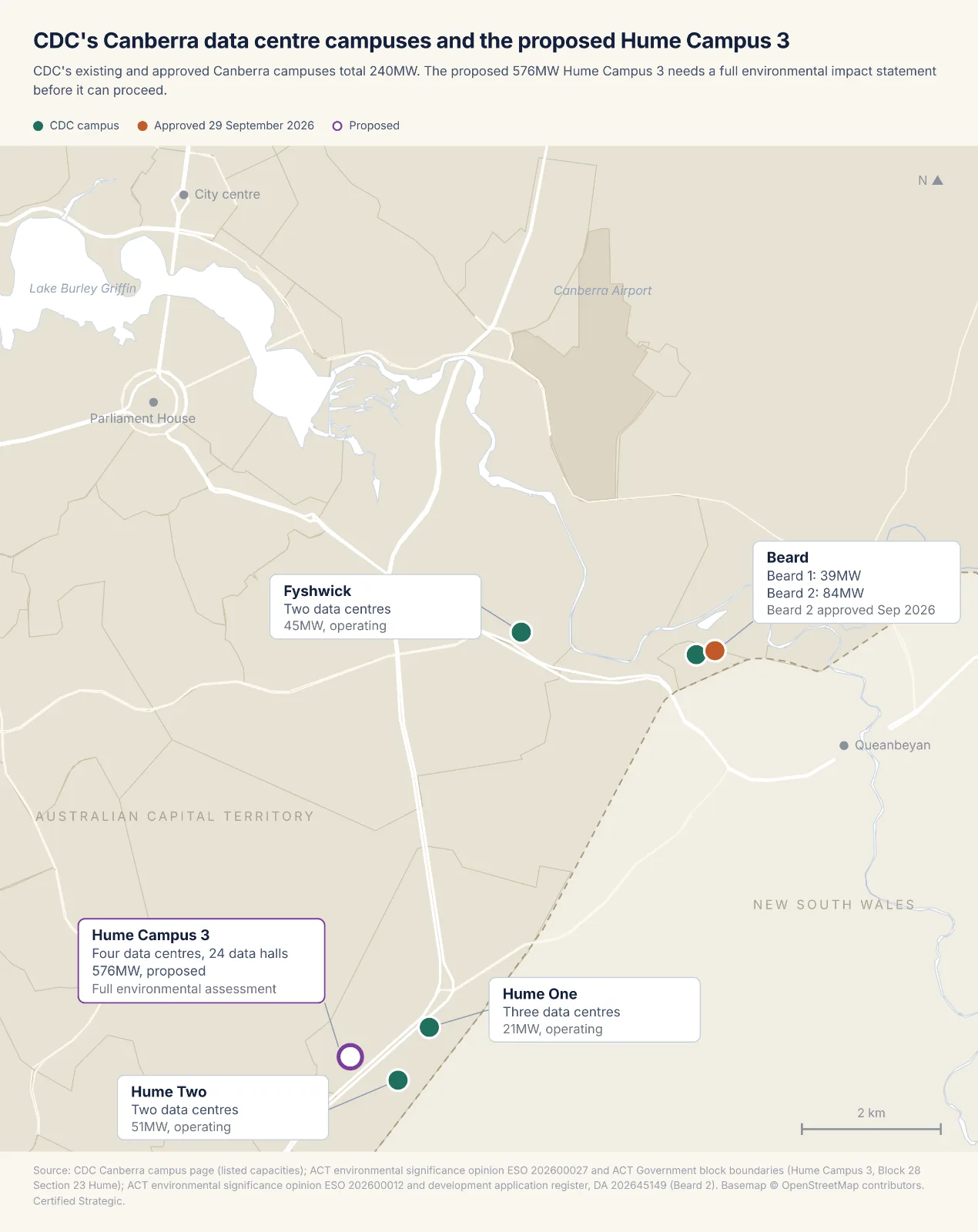Click the Hume Campus 3 card heading
978x1232 pixels.
tap(150, 935)
